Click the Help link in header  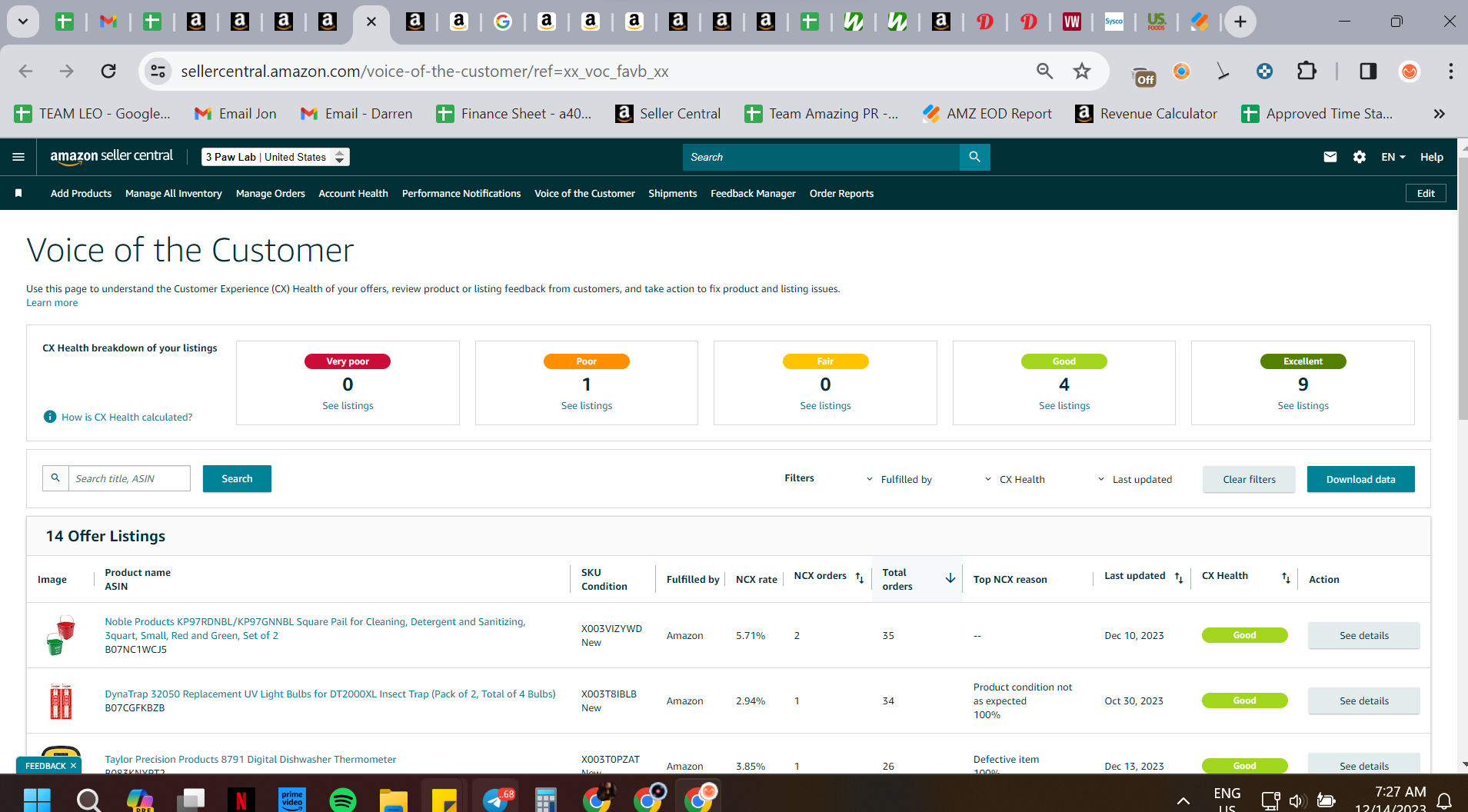(x=1431, y=157)
